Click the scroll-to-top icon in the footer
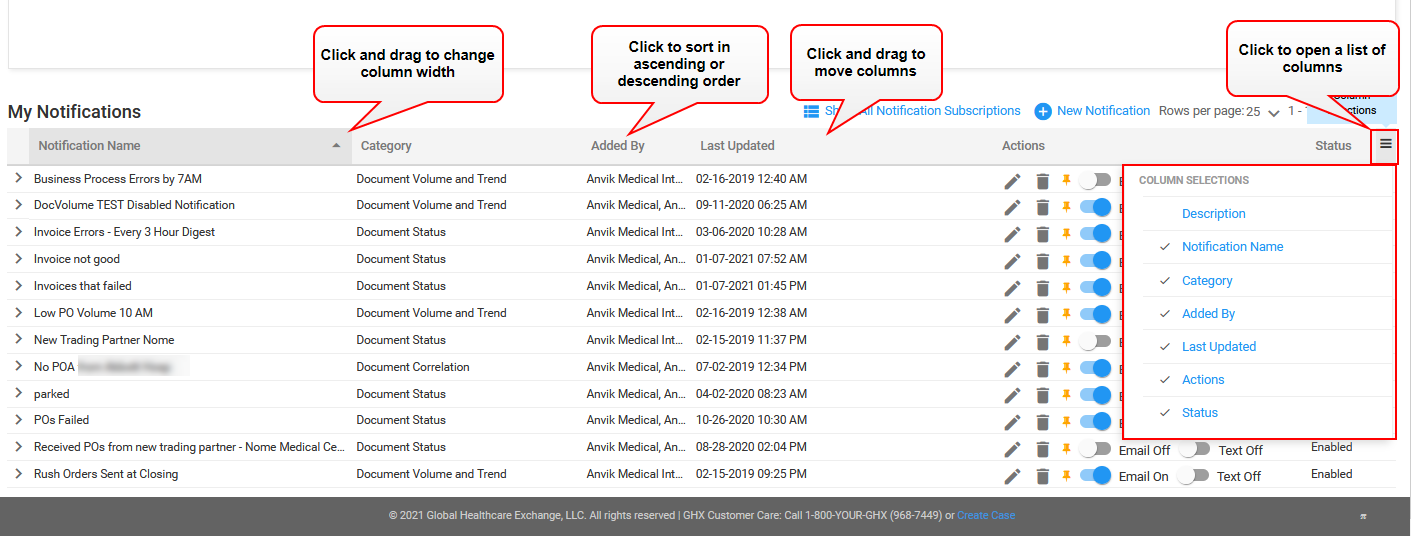Image resolution: width=1411 pixels, height=536 pixels. (1363, 516)
